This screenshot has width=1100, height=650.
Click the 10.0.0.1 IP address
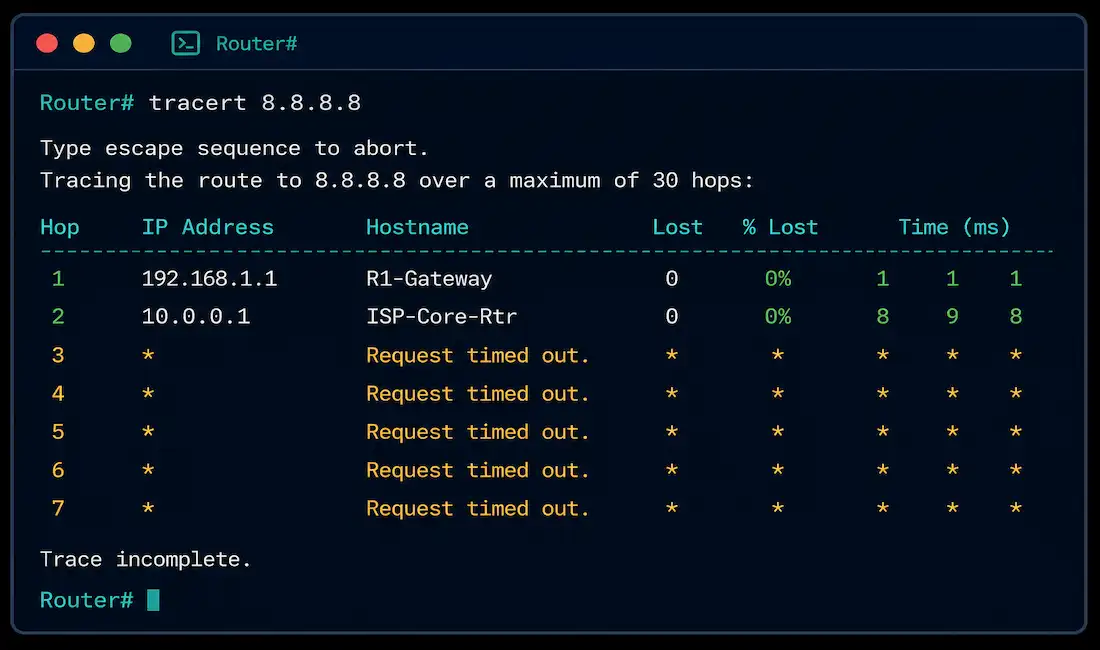(x=196, y=316)
